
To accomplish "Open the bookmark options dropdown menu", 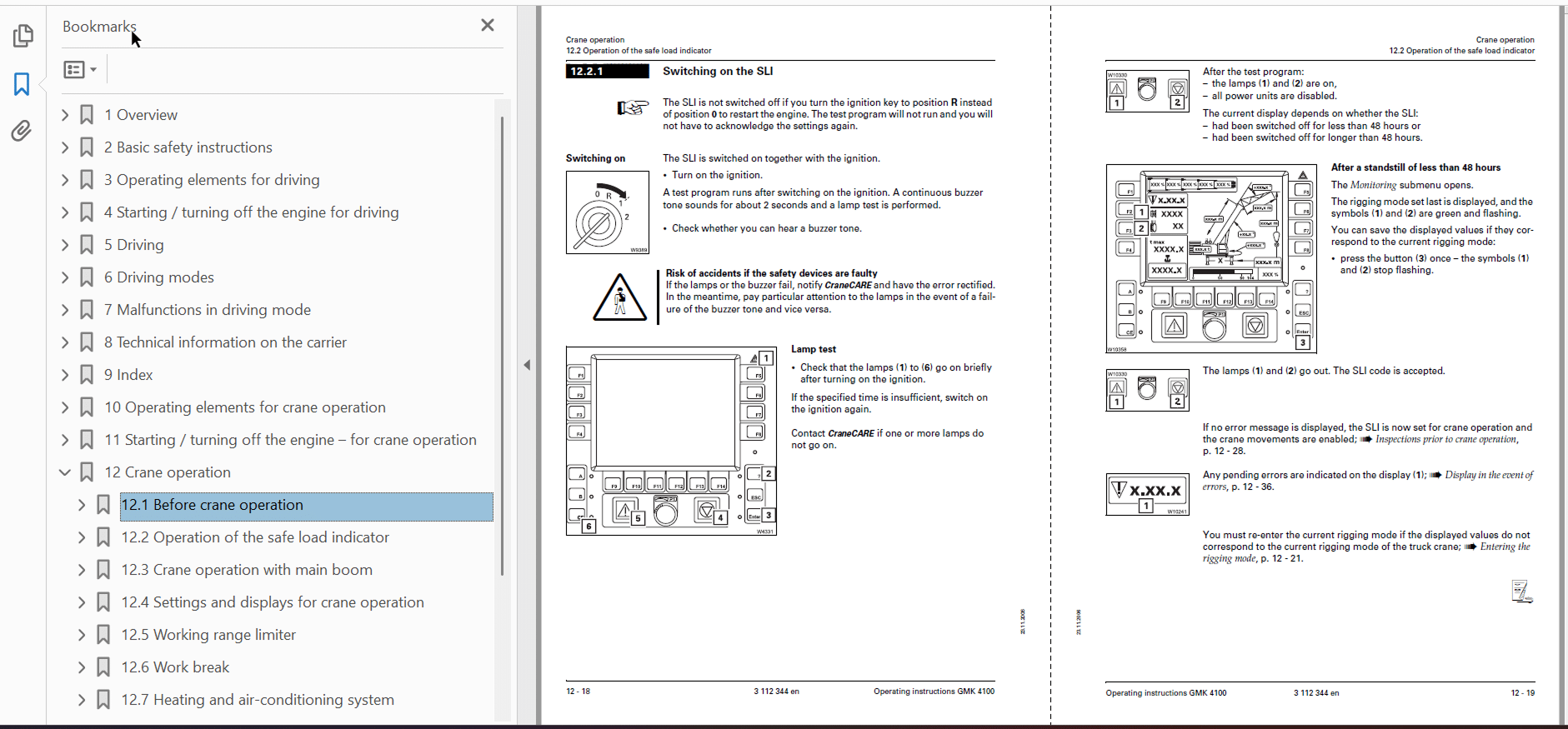I will [81, 69].
